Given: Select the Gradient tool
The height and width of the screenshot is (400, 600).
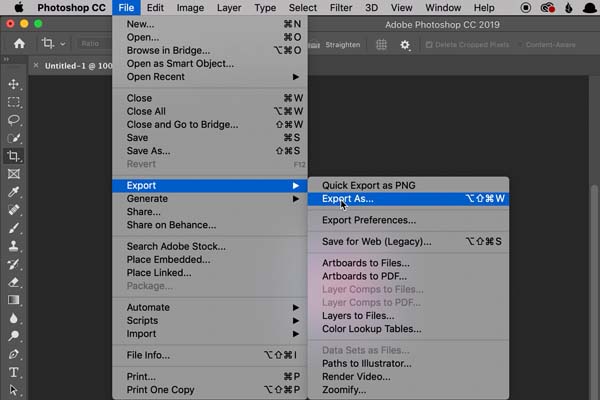Looking at the screenshot, I should pyautogui.click(x=14, y=300).
